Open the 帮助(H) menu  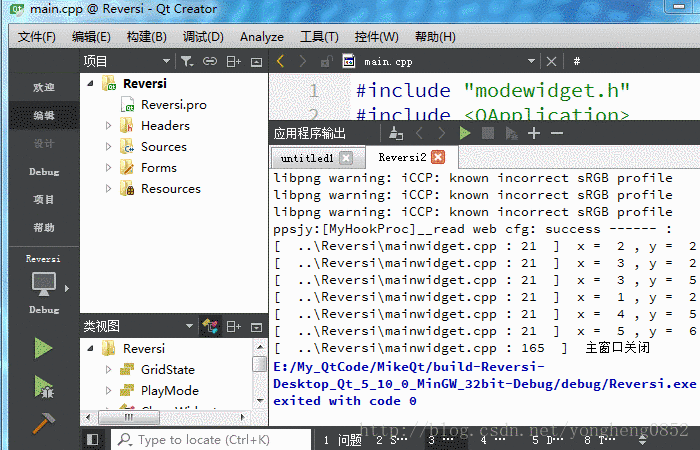coord(435,37)
